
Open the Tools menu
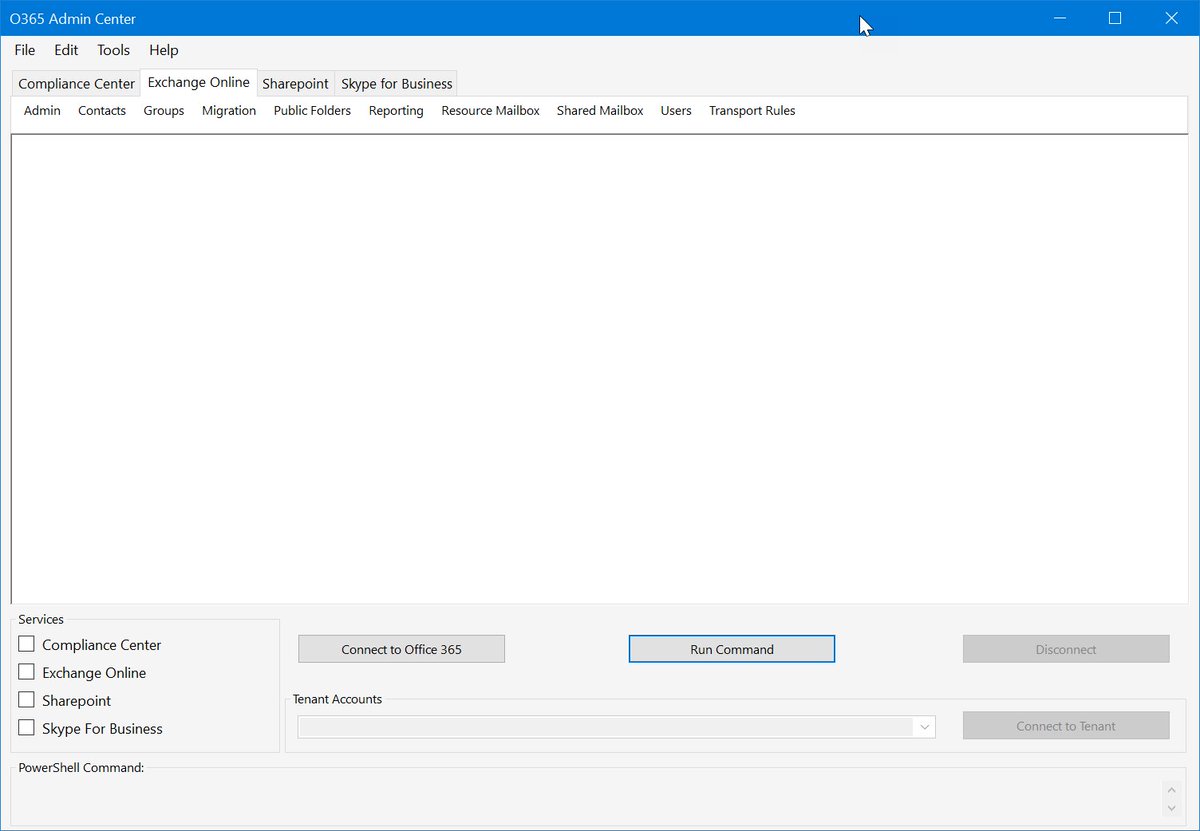(113, 50)
